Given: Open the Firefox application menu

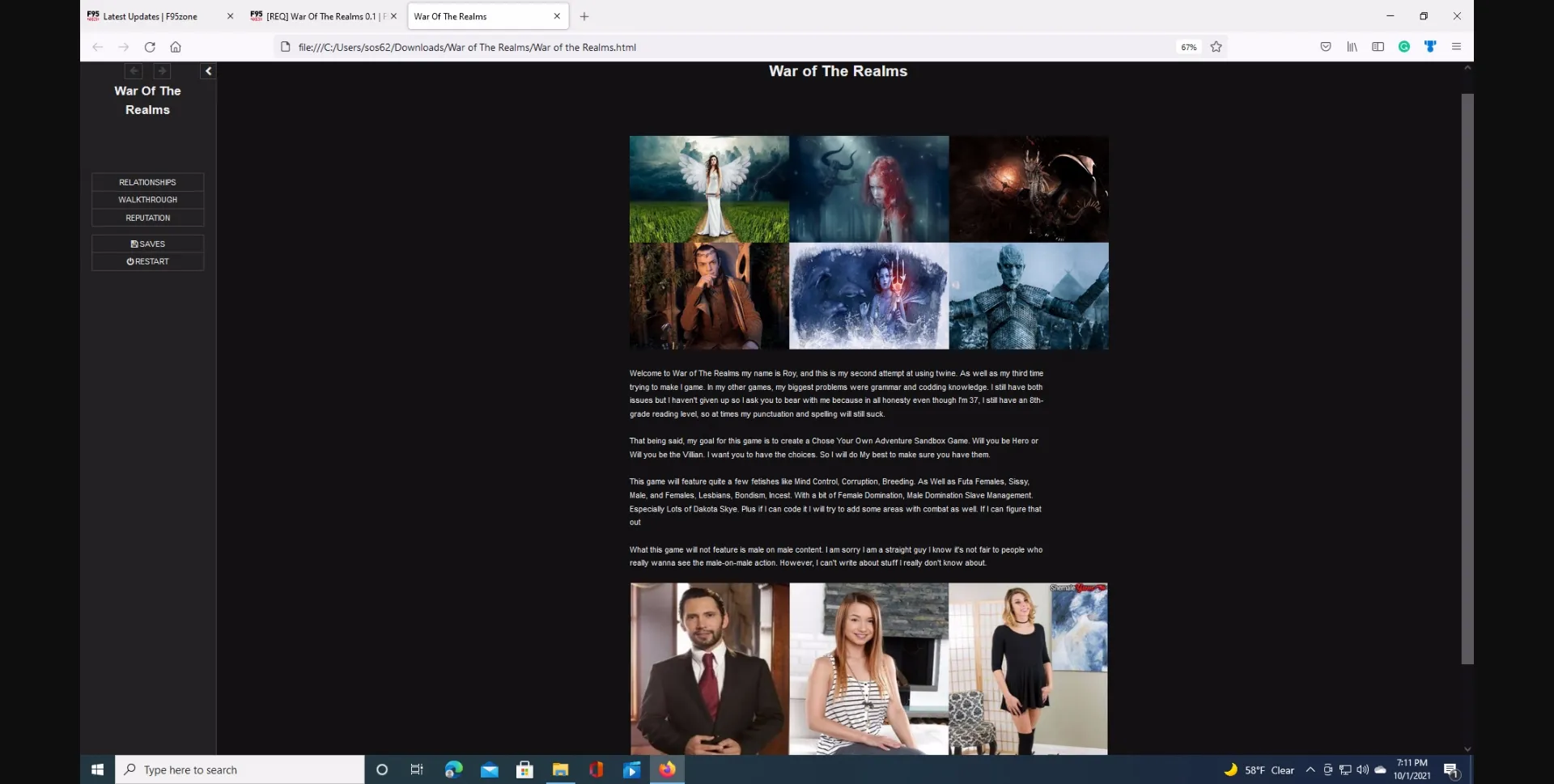Looking at the screenshot, I should tap(1456, 47).
